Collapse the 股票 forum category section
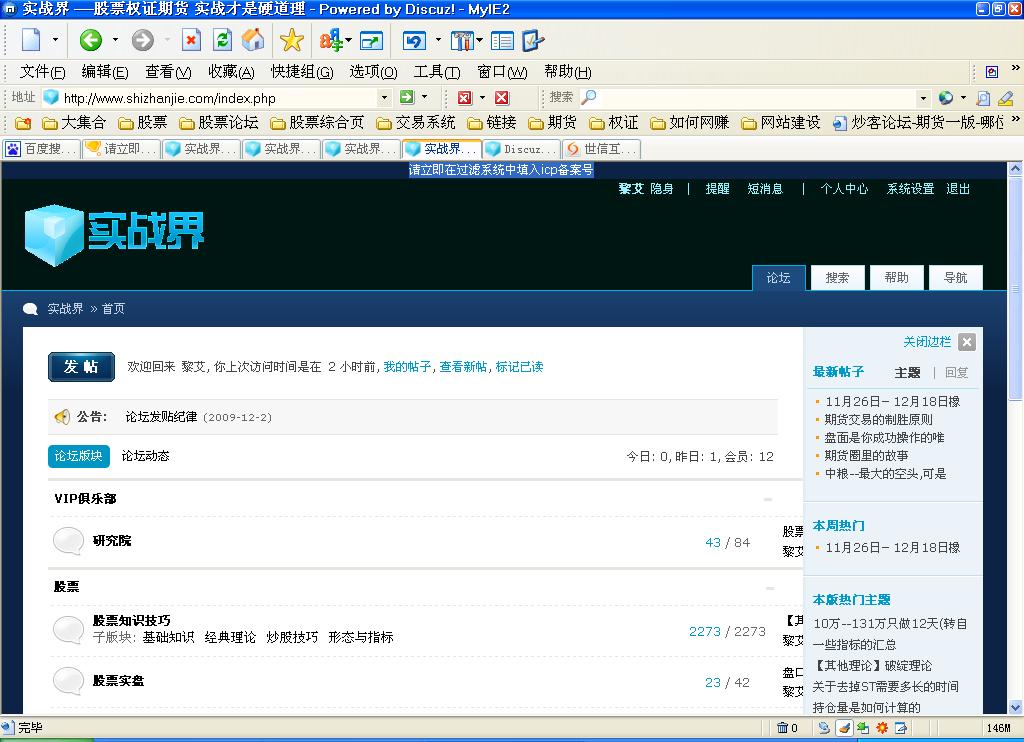 click(768, 588)
